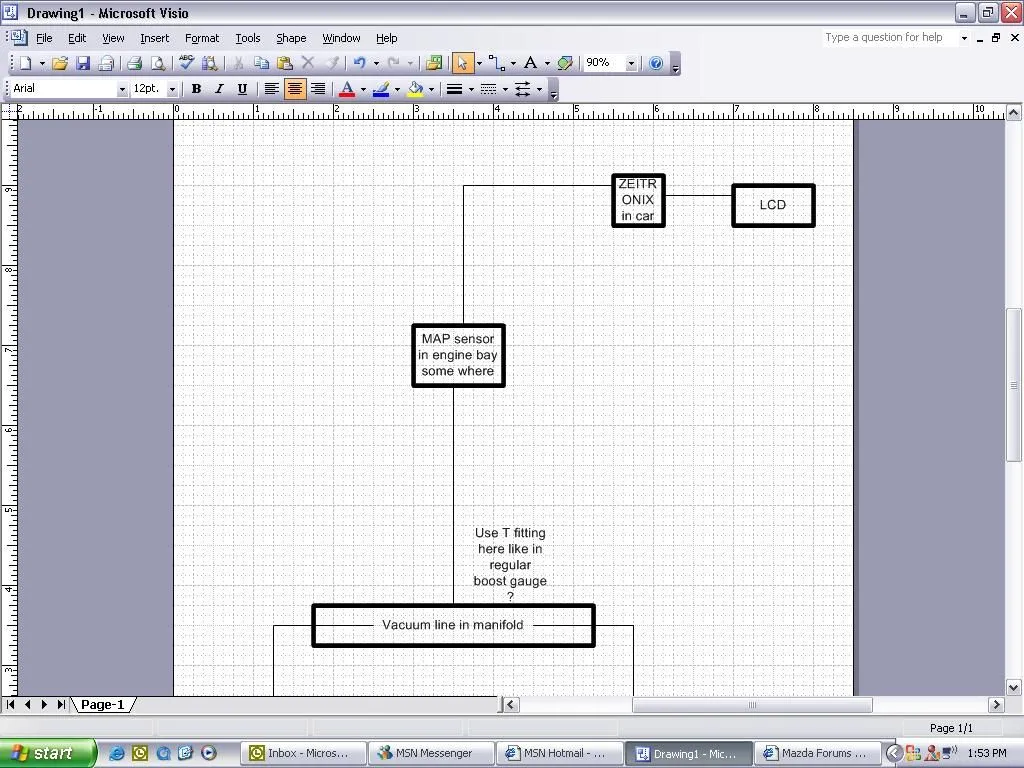Select the Text tool A icon
This screenshot has height=768, width=1024.
click(530, 63)
